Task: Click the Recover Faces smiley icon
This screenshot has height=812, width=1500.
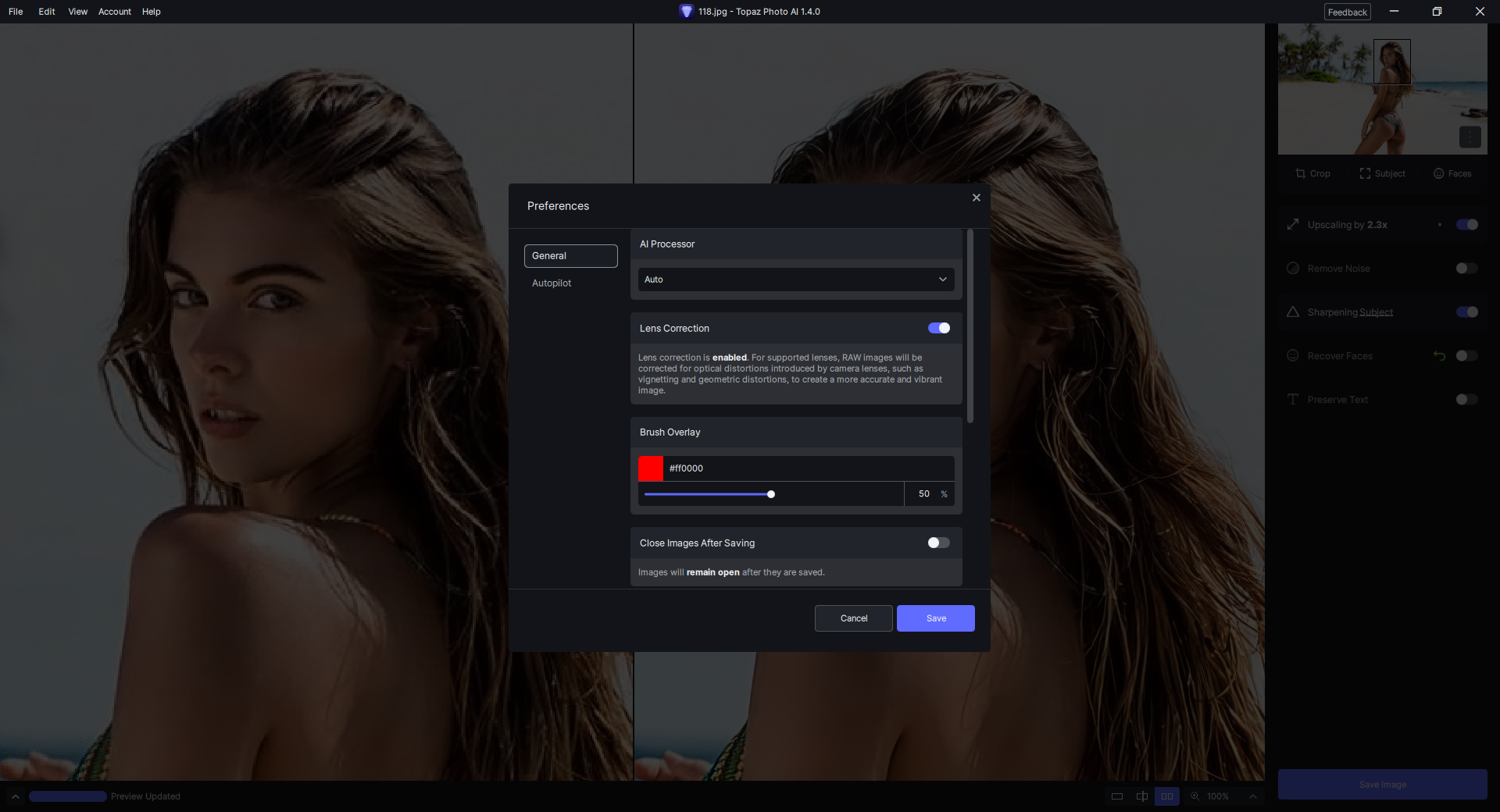Action: coord(1293,356)
